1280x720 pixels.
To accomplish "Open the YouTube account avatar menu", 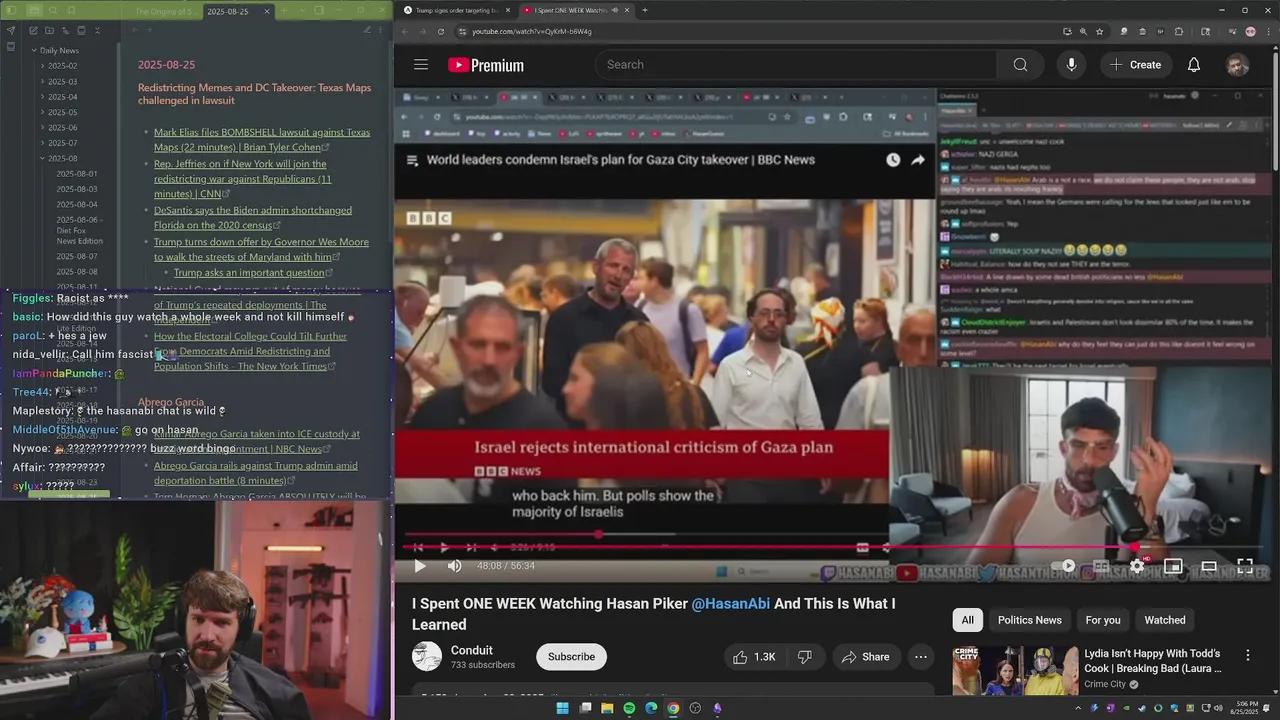I will [x=1238, y=65].
